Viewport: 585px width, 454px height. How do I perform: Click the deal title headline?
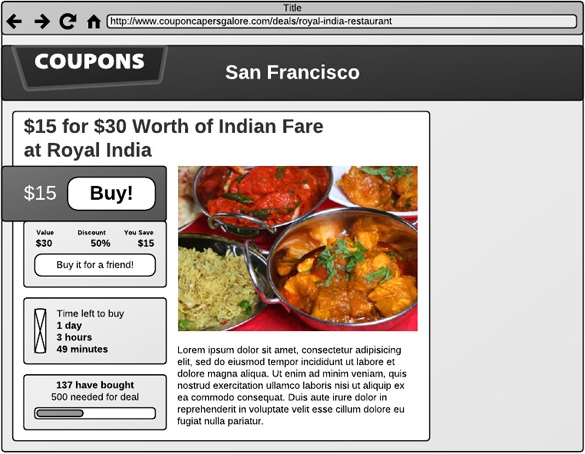173,138
